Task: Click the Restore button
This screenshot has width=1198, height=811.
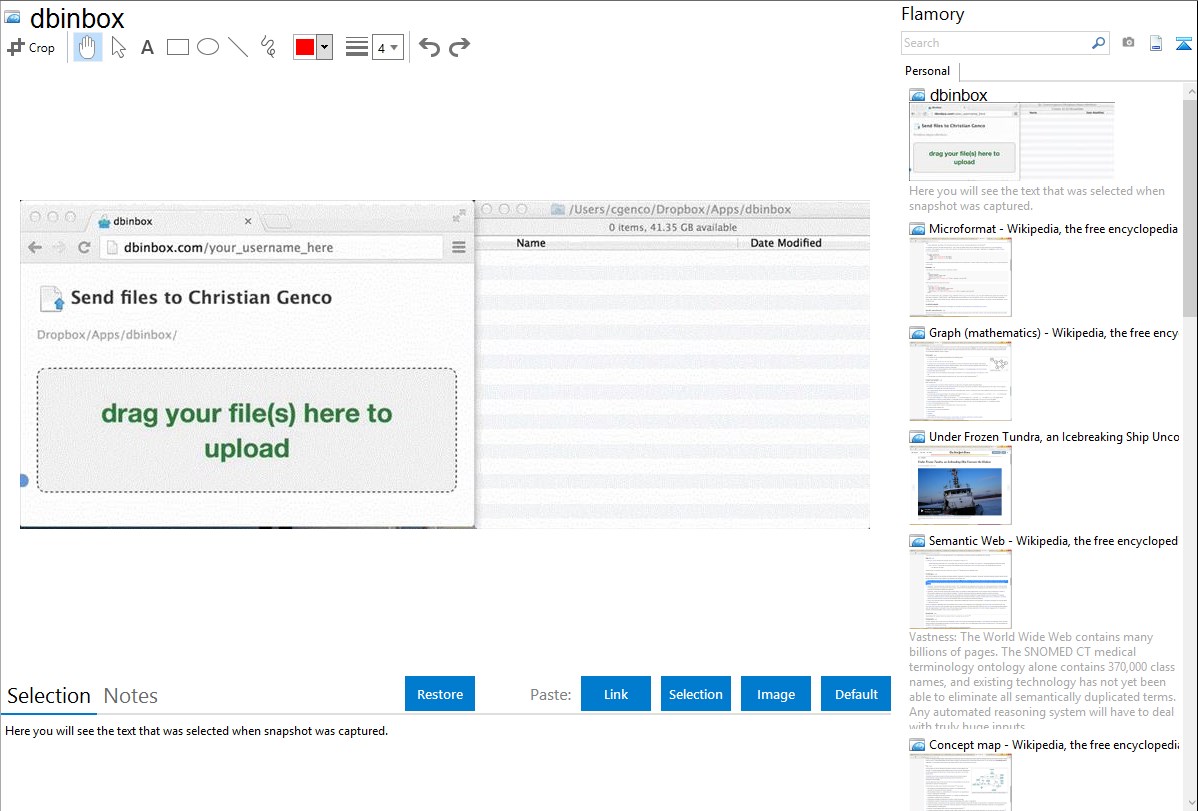Action: coord(440,694)
